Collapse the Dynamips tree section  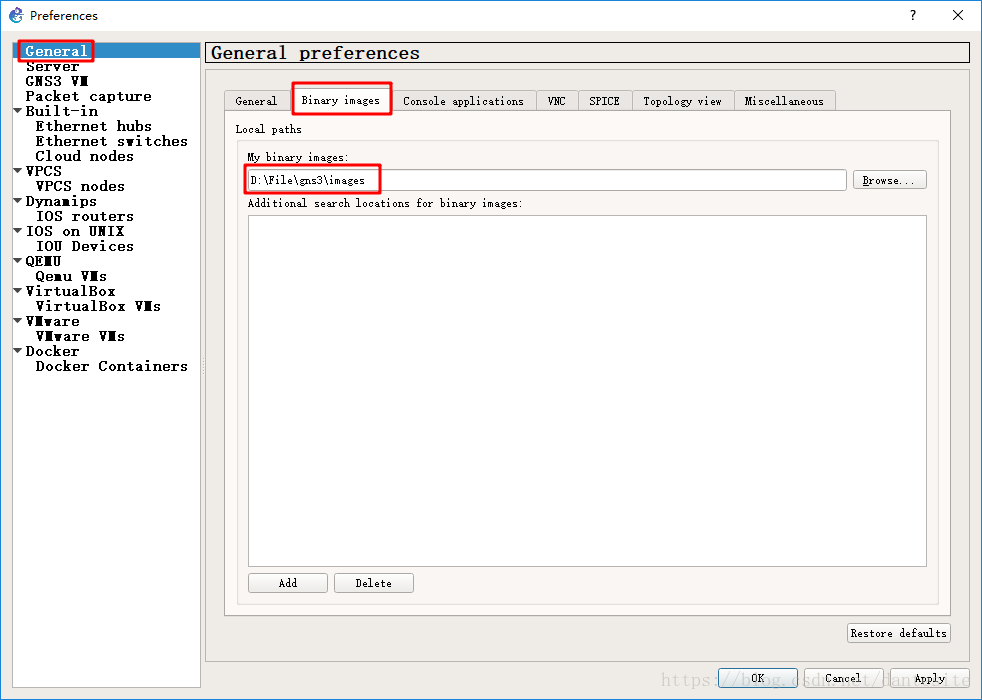pyautogui.click(x=18, y=200)
